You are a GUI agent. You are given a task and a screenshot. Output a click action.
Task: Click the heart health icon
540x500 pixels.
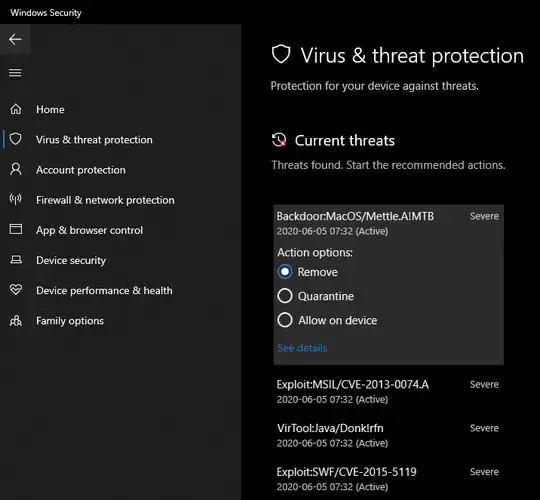[x=16, y=290]
